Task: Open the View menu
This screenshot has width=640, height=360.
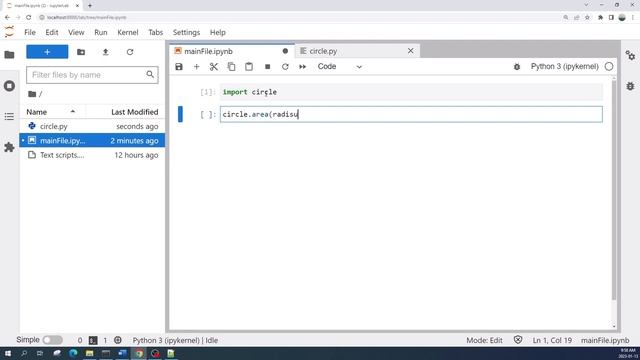Action: pos(76,32)
